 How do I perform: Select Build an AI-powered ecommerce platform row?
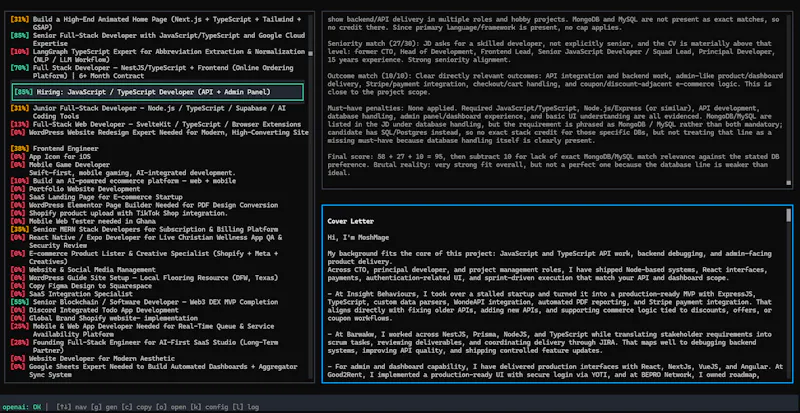pyautogui.click(x=123, y=181)
